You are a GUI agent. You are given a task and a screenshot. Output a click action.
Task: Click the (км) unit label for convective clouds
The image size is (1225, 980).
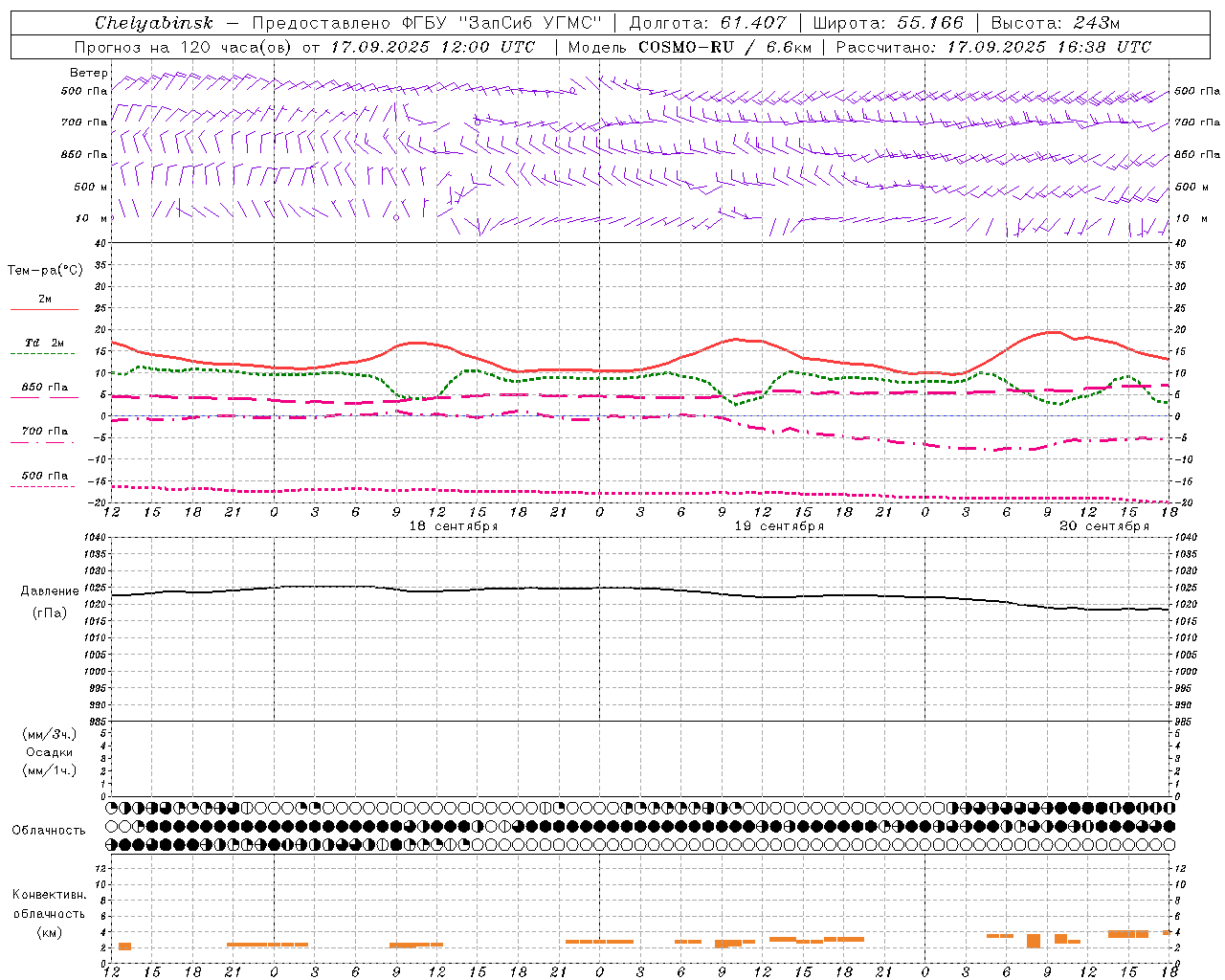[50, 932]
